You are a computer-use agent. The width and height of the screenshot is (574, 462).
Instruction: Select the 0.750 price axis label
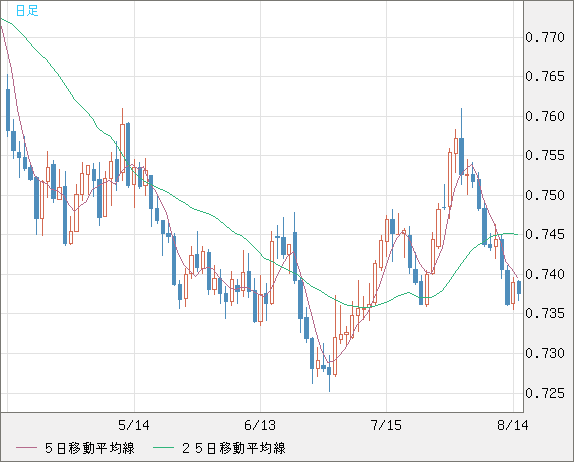[545, 195]
